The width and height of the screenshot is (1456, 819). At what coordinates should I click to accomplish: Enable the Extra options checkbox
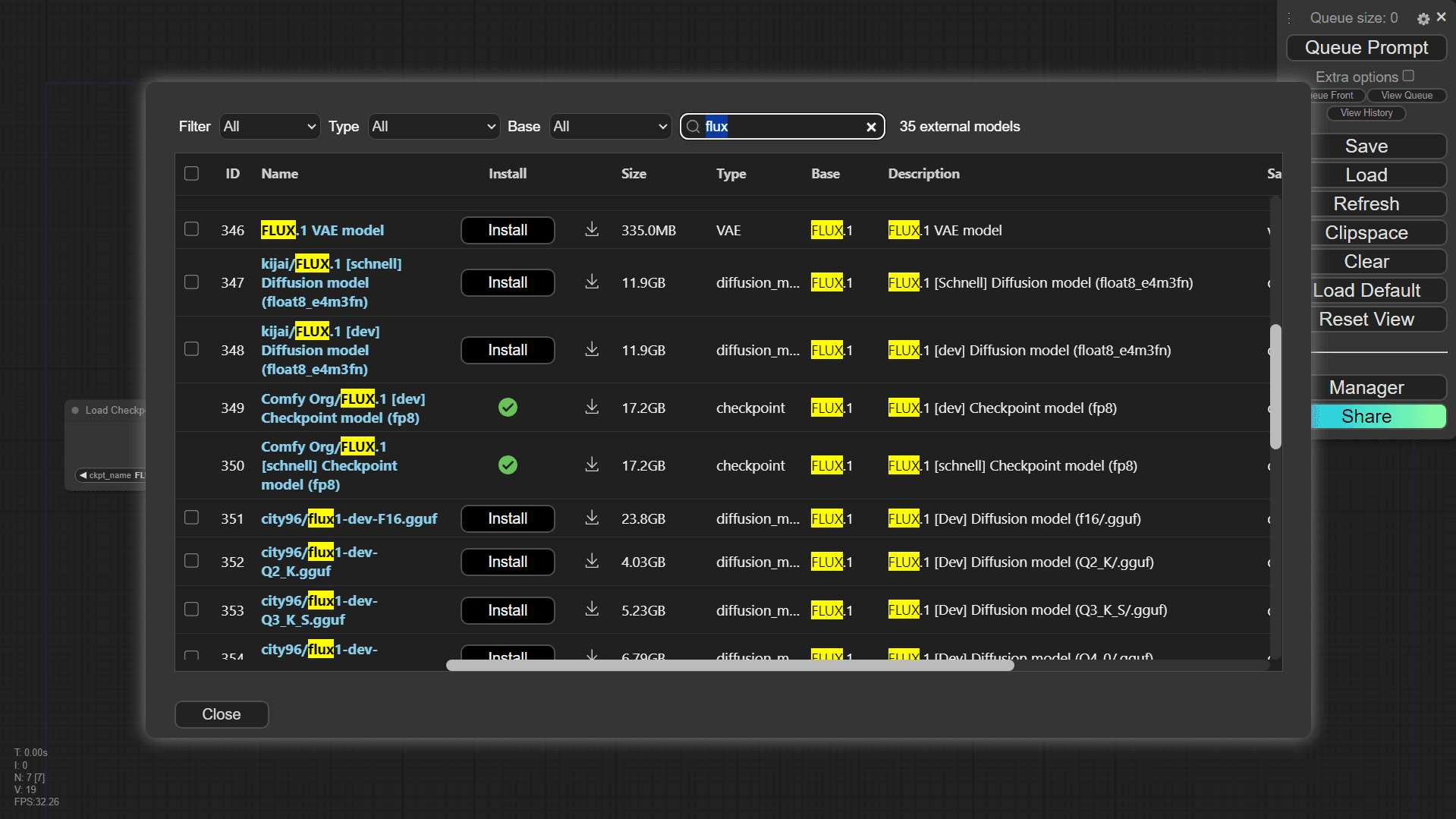(1410, 75)
